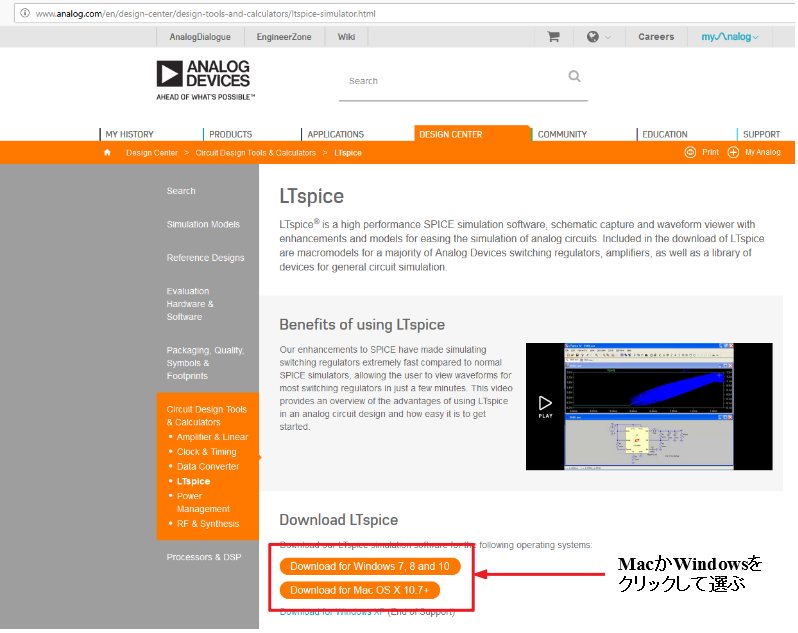Click the globe language icon
This screenshot has width=798, height=633.
tap(593, 37)
